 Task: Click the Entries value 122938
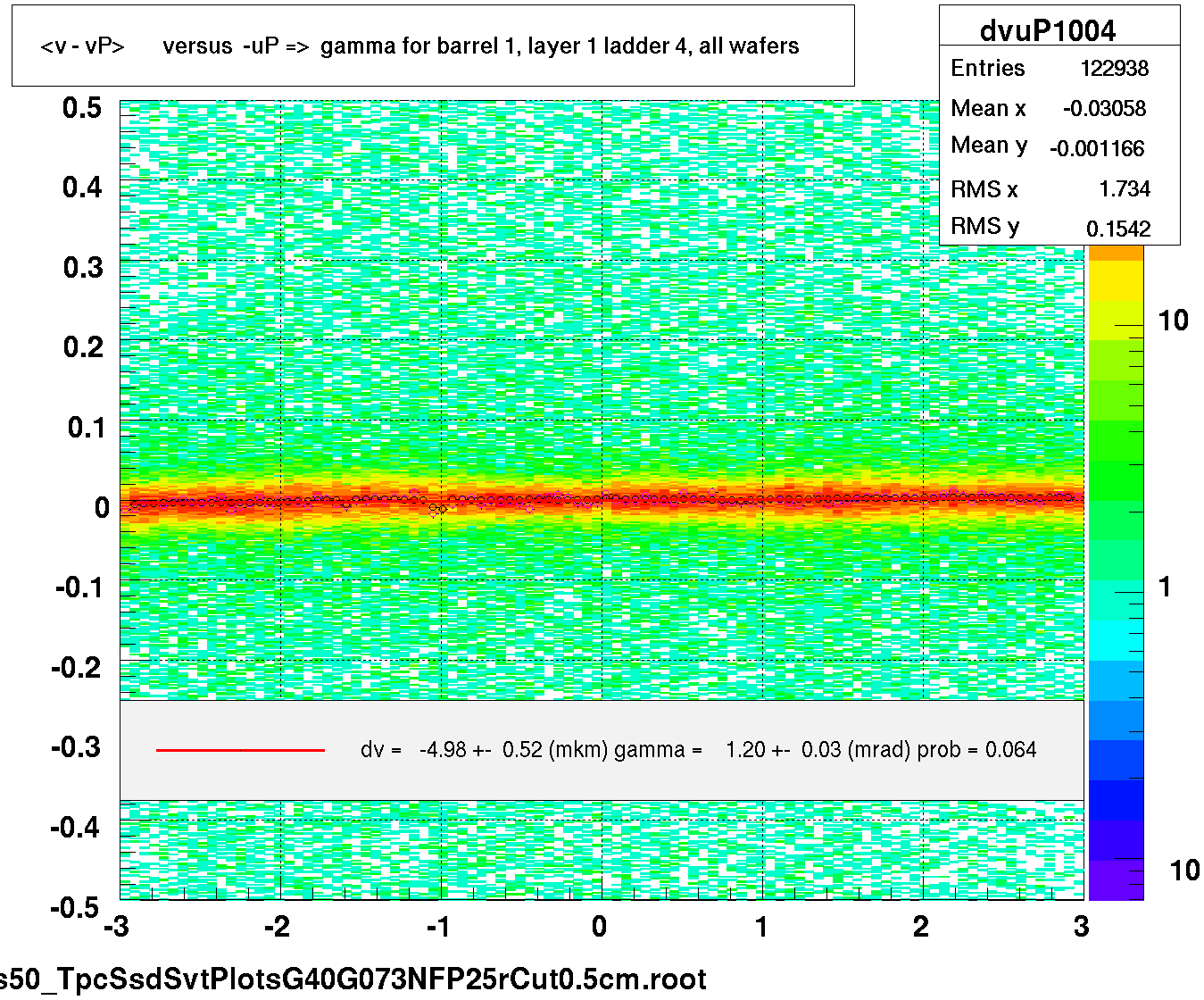[x=1114, y=69]
